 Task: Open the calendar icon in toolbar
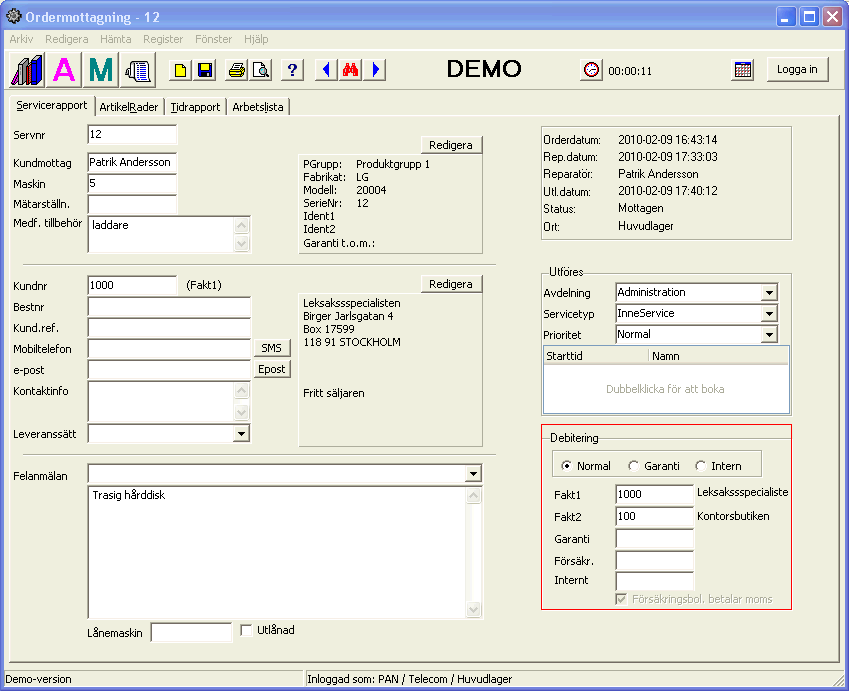tap(743, 70)
